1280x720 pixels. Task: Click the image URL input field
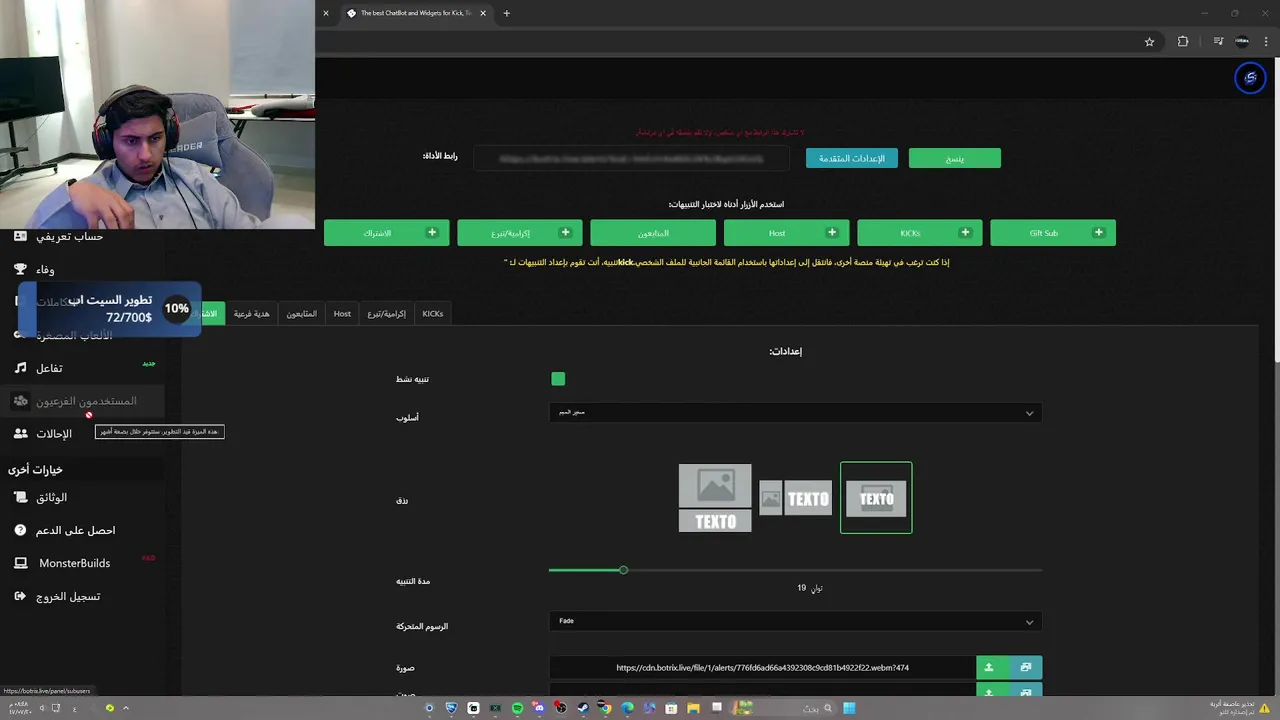pyautogui.click(x=762, y=667)
